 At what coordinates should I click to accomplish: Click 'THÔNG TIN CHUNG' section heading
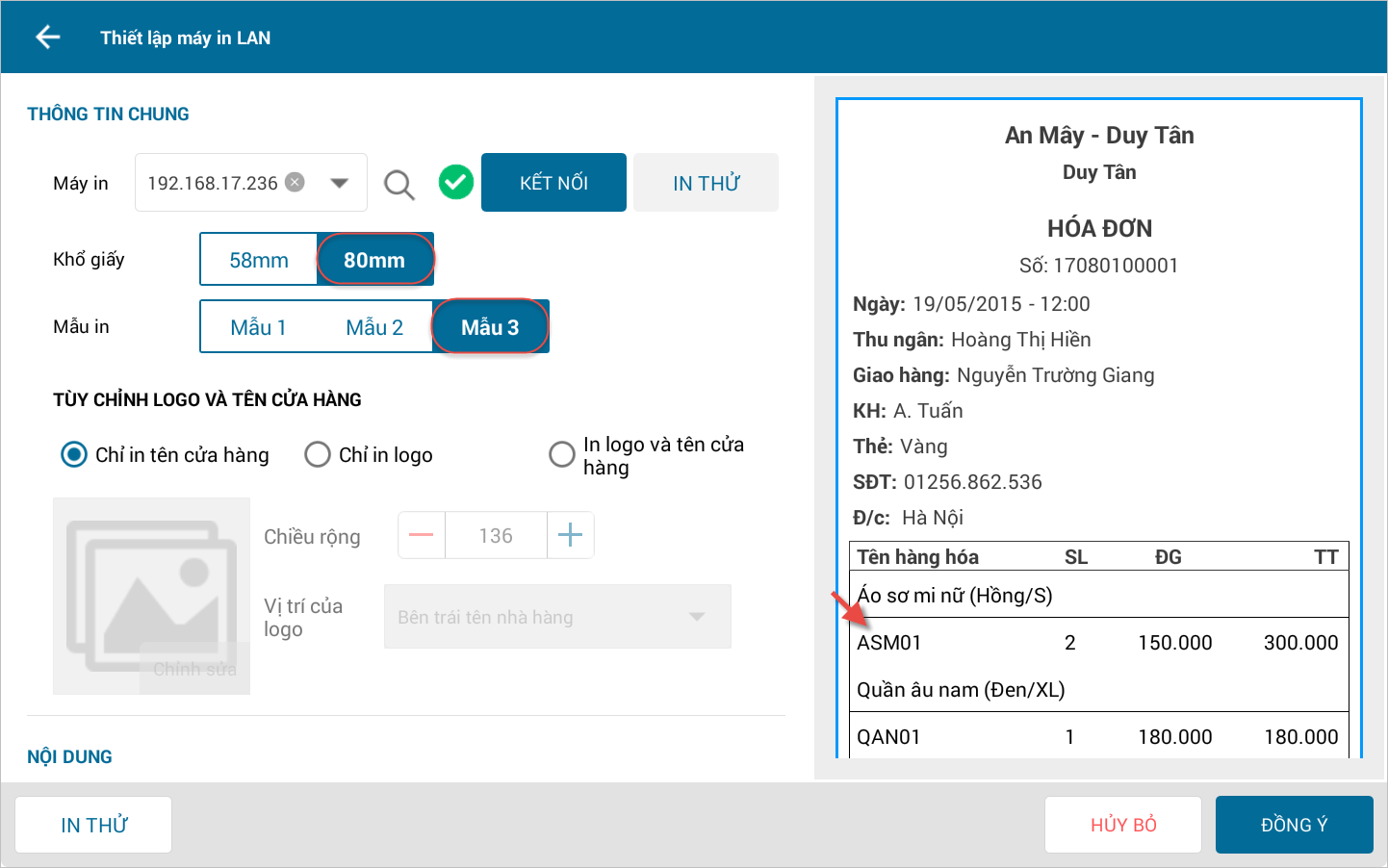click(108, 114)
